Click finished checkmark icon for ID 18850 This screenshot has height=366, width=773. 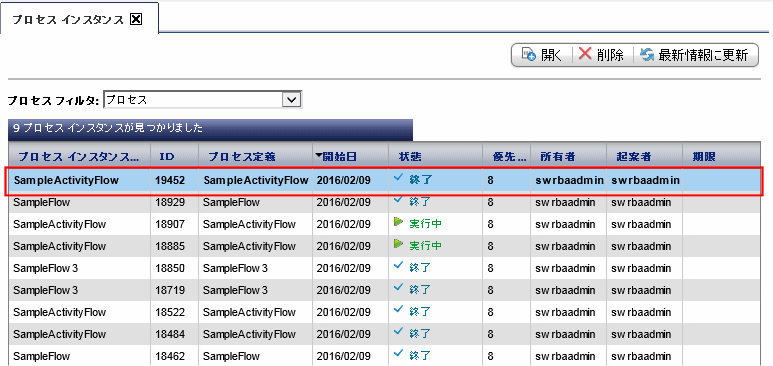pyautogui.click(x=398, y=266)
